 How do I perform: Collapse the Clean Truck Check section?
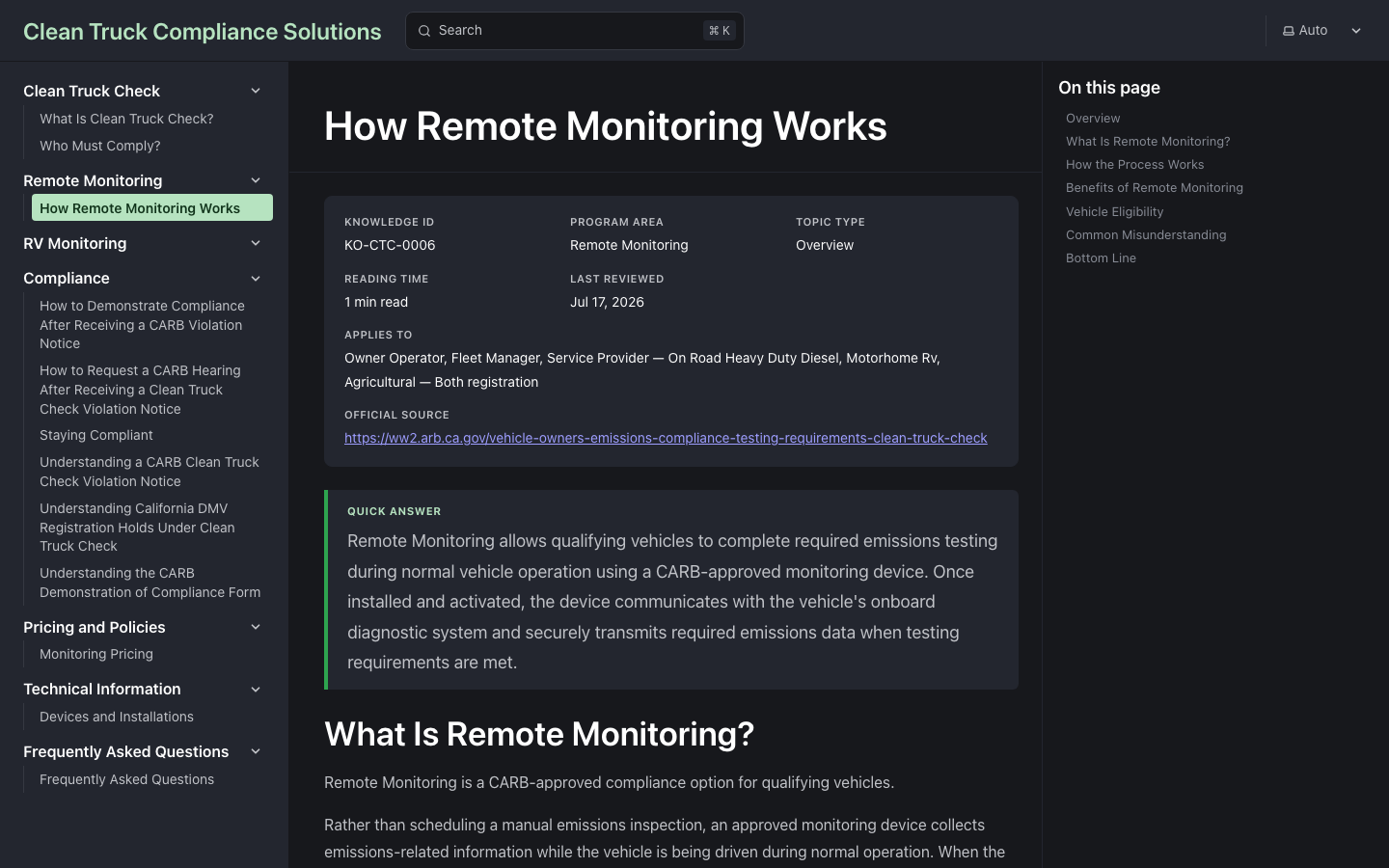[x=256, y=91]
